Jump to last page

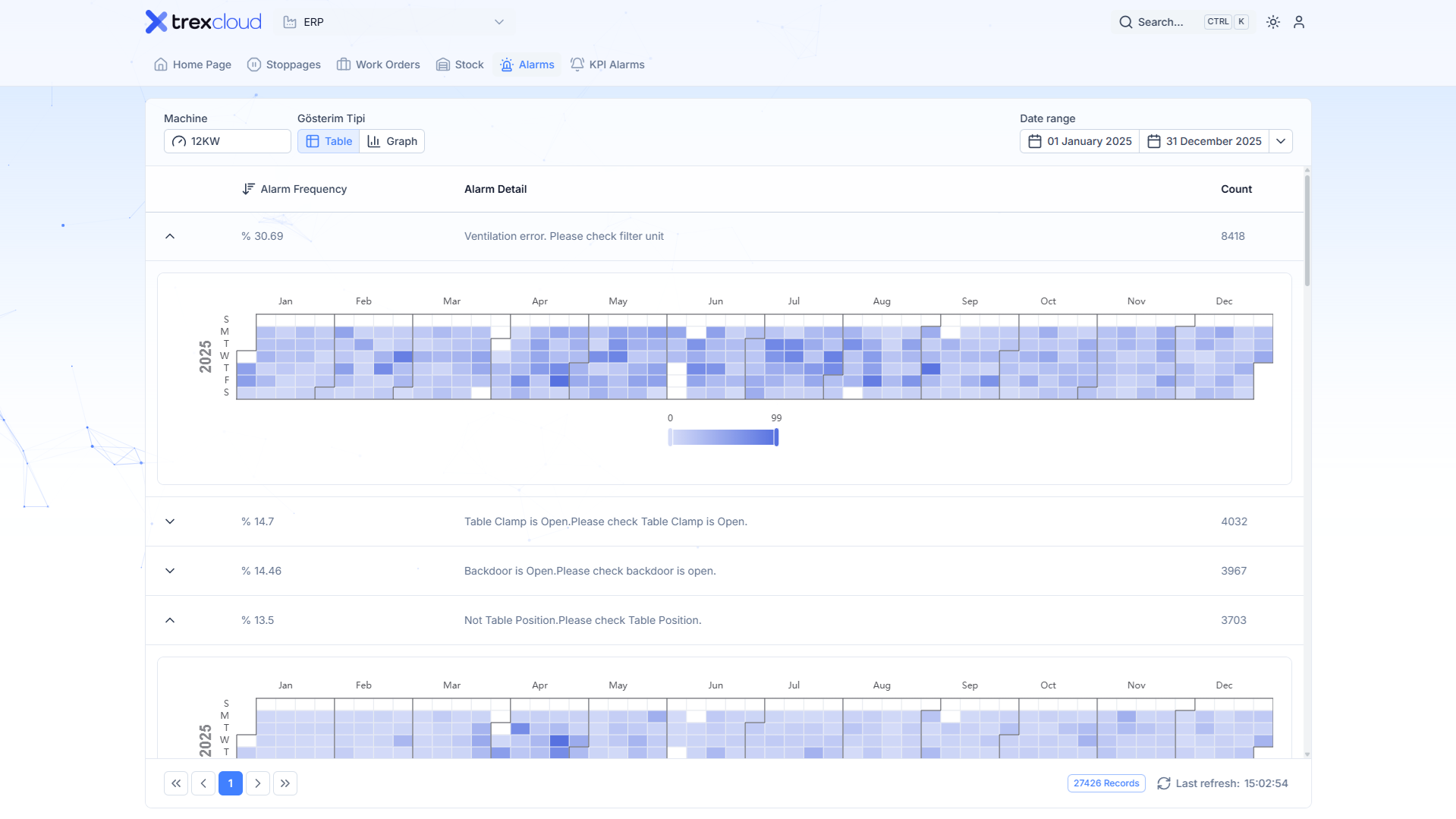tap(285, 783)
